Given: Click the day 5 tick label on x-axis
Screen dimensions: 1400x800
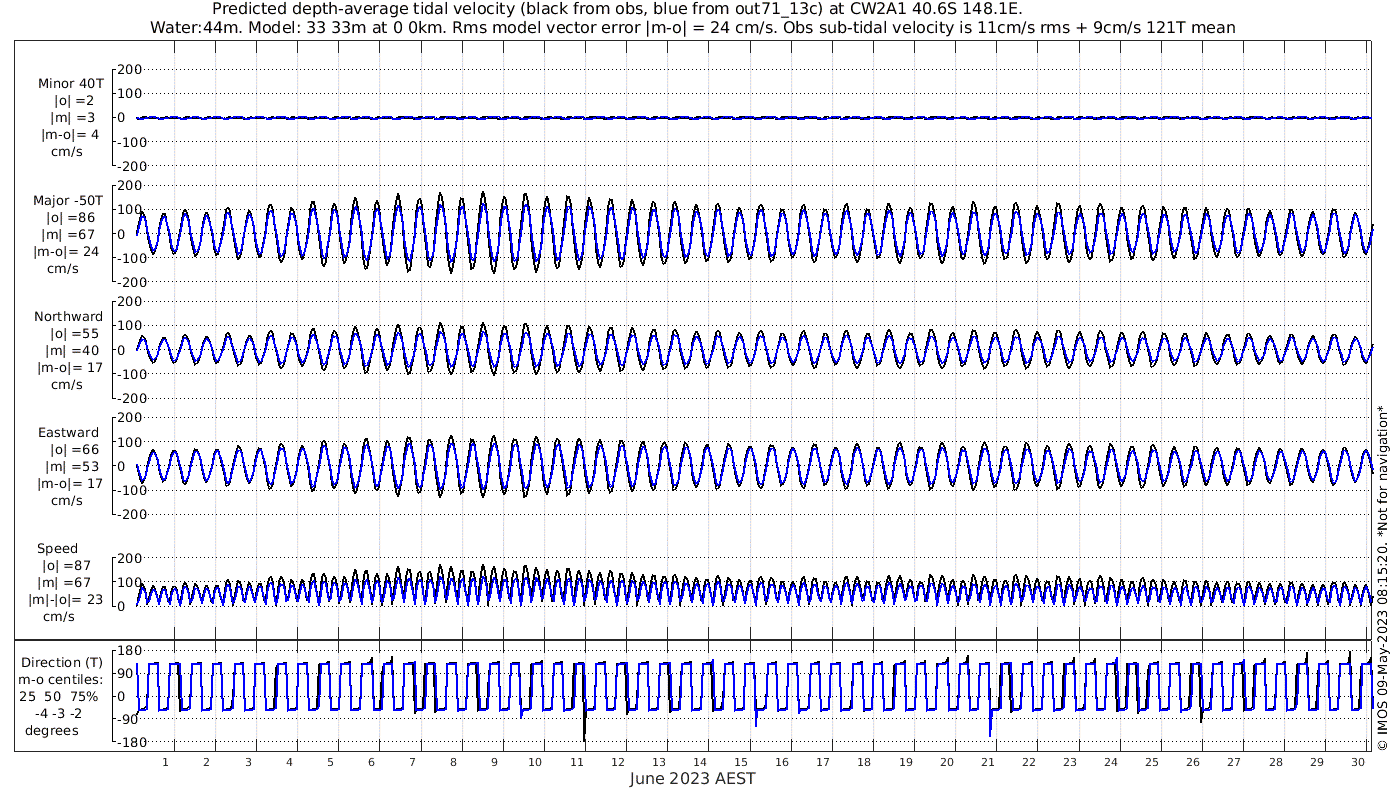Looking at the screenshot, I should (330, 762).
